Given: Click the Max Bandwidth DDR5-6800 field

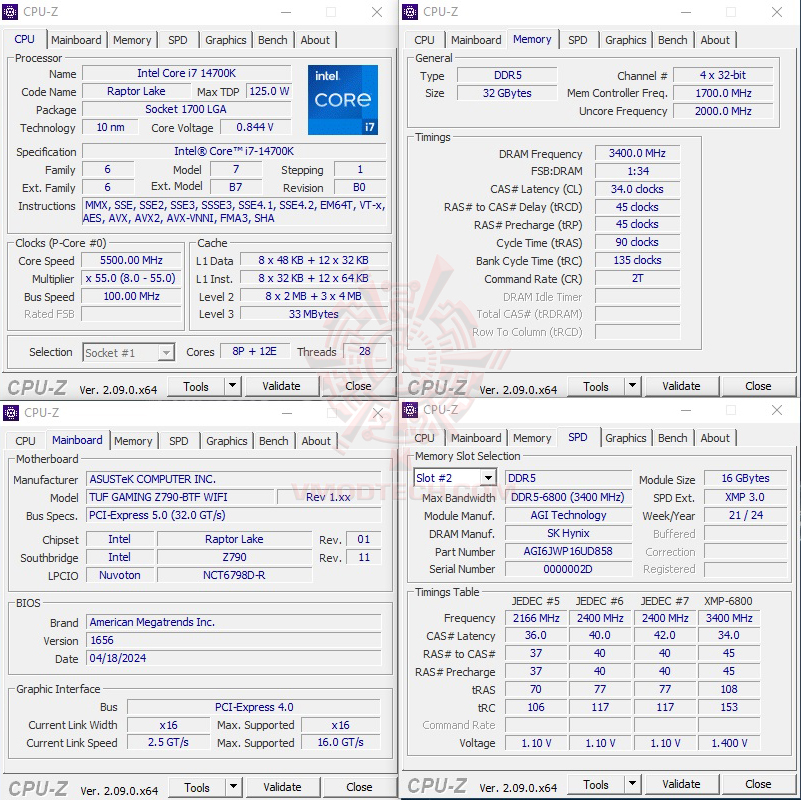Looking at the screenshot, I should (x=568, y=497).
